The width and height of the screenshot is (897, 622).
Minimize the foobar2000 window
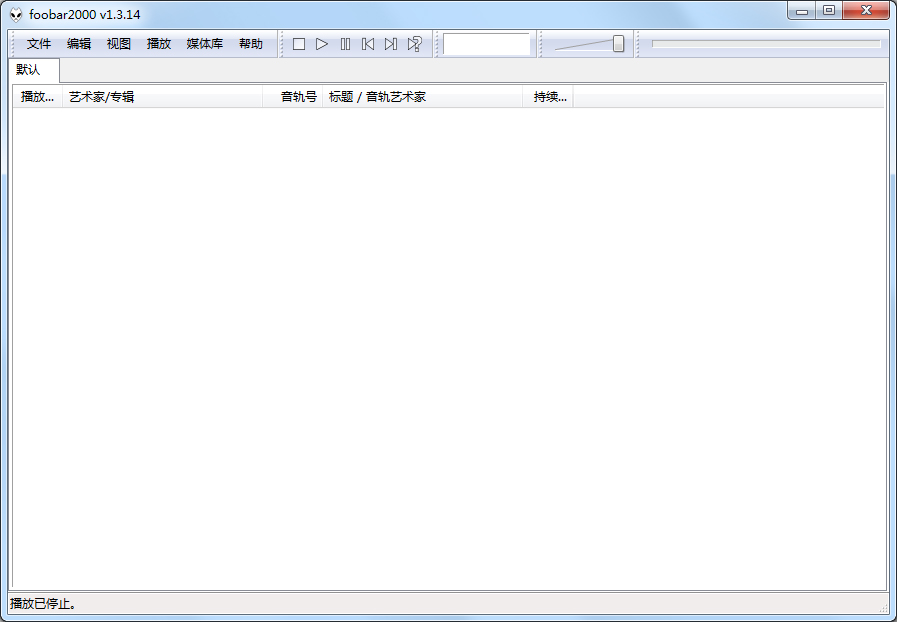[x=802, y=10]
